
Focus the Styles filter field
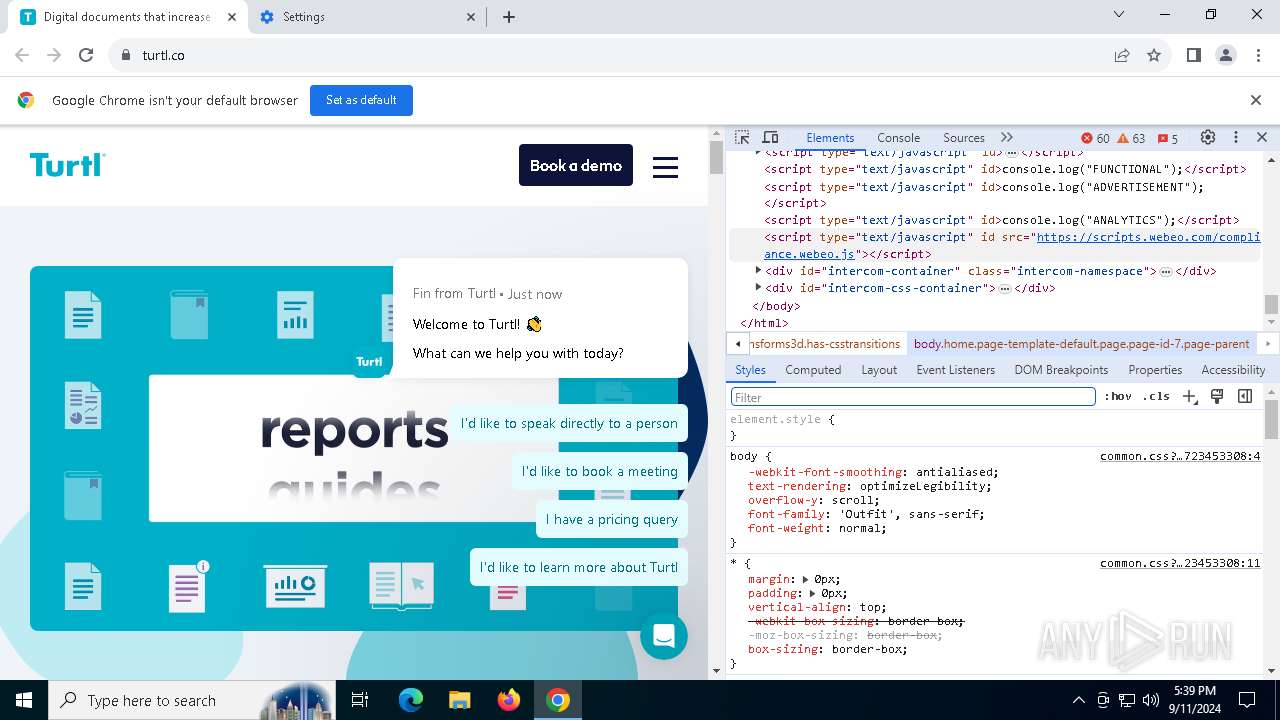pos(913,397)
